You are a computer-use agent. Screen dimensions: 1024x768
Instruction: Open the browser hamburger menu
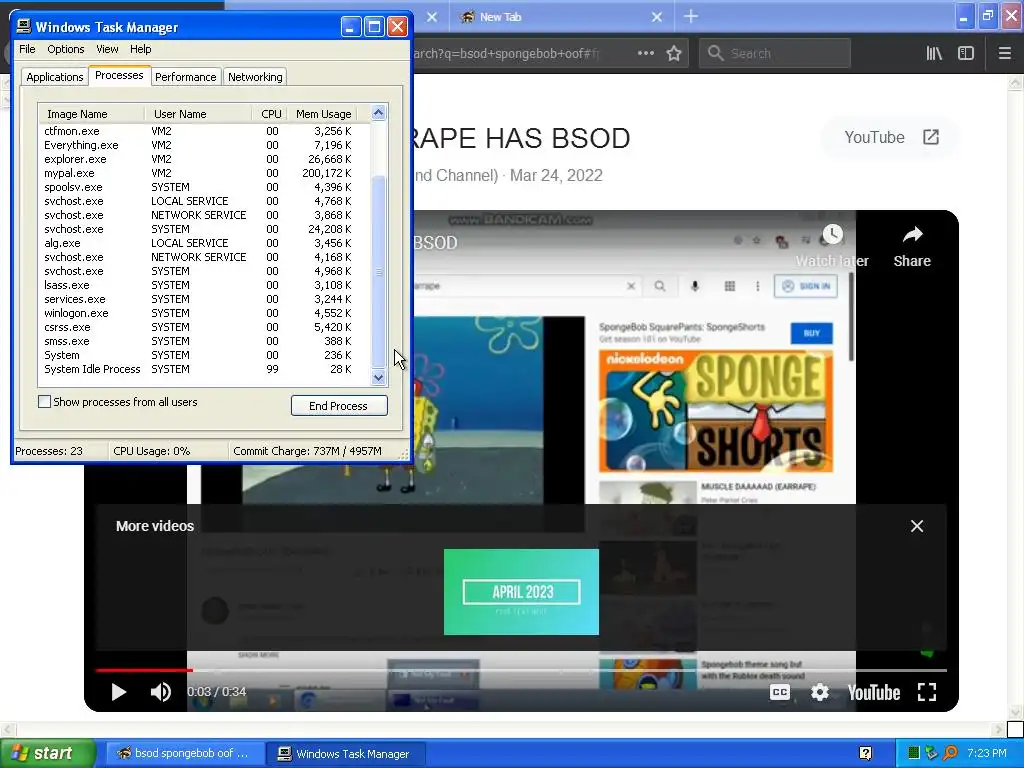click(x=1004, y=54)
